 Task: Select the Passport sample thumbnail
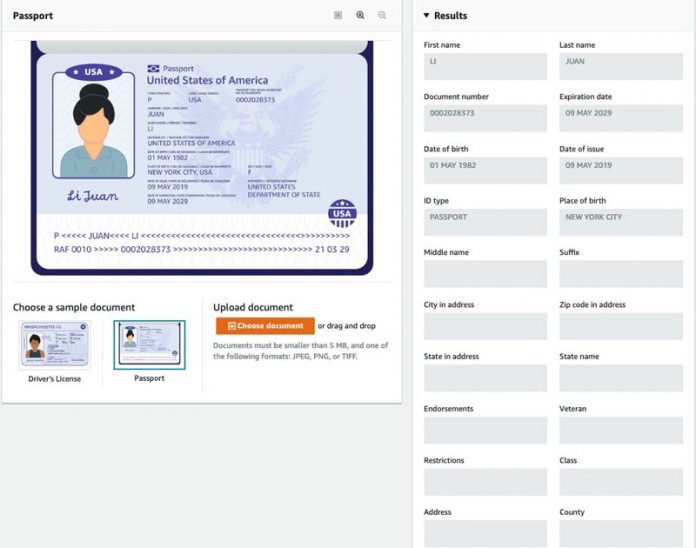click(150, 345)
